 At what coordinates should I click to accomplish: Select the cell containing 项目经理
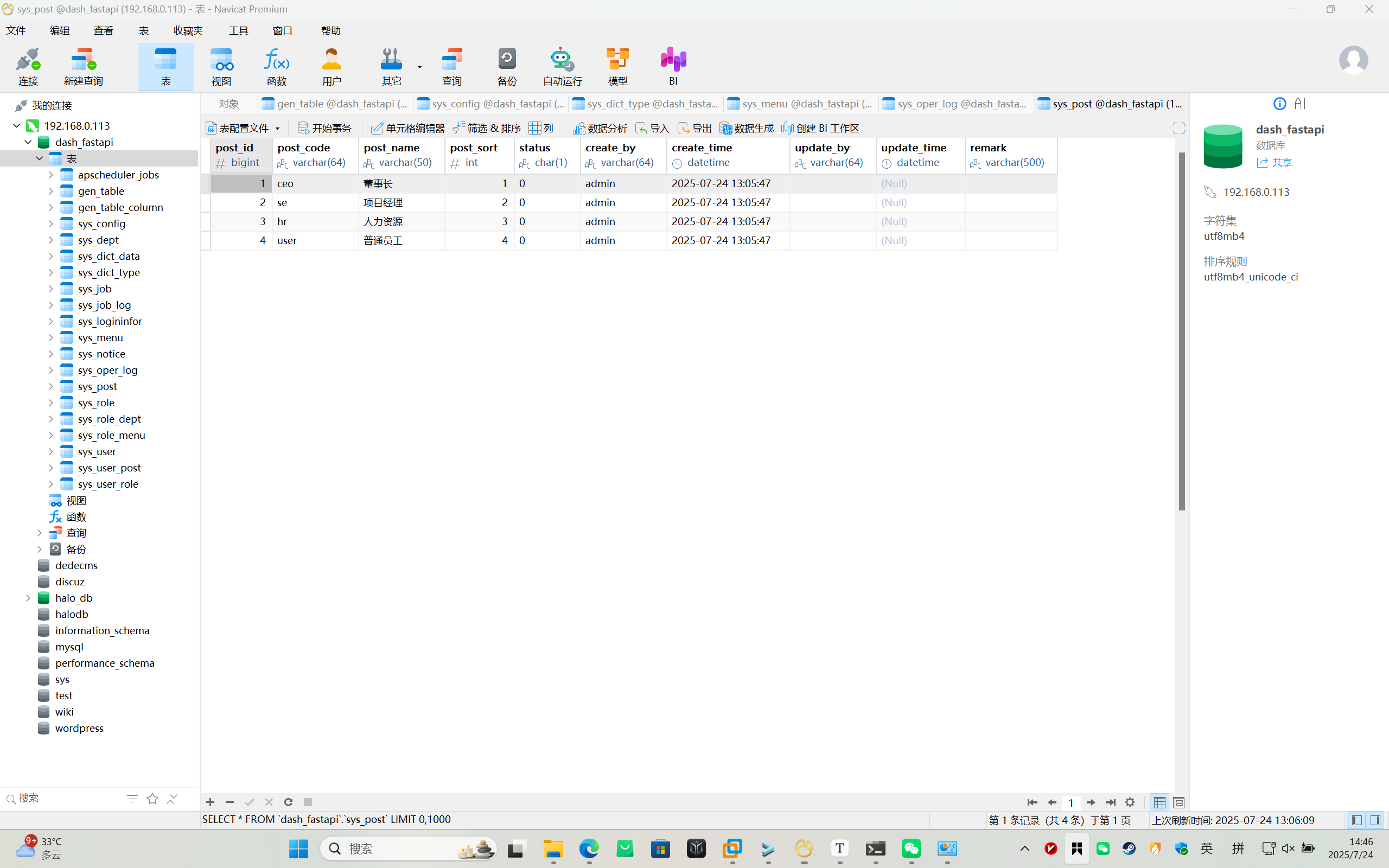tap(401, 203)
